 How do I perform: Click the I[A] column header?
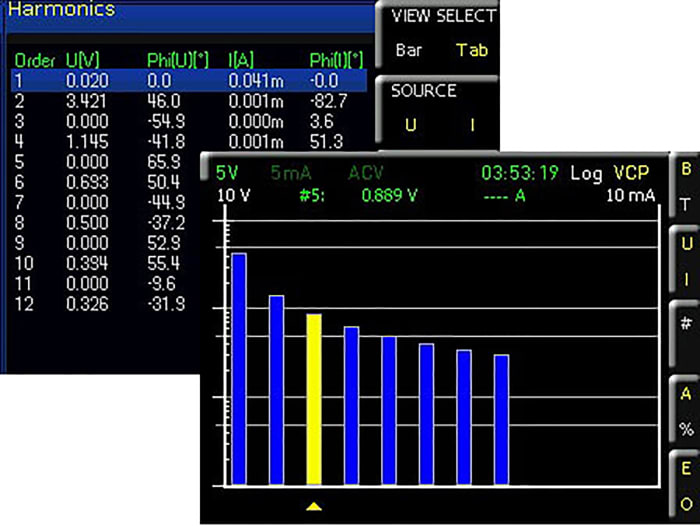(x=241, y=60)
